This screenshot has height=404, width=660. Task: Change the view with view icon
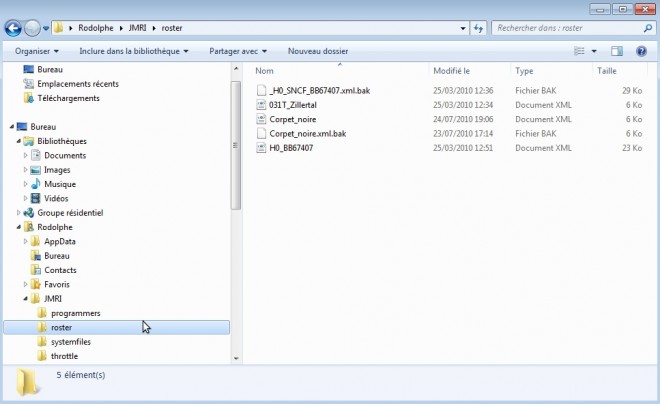580,51
